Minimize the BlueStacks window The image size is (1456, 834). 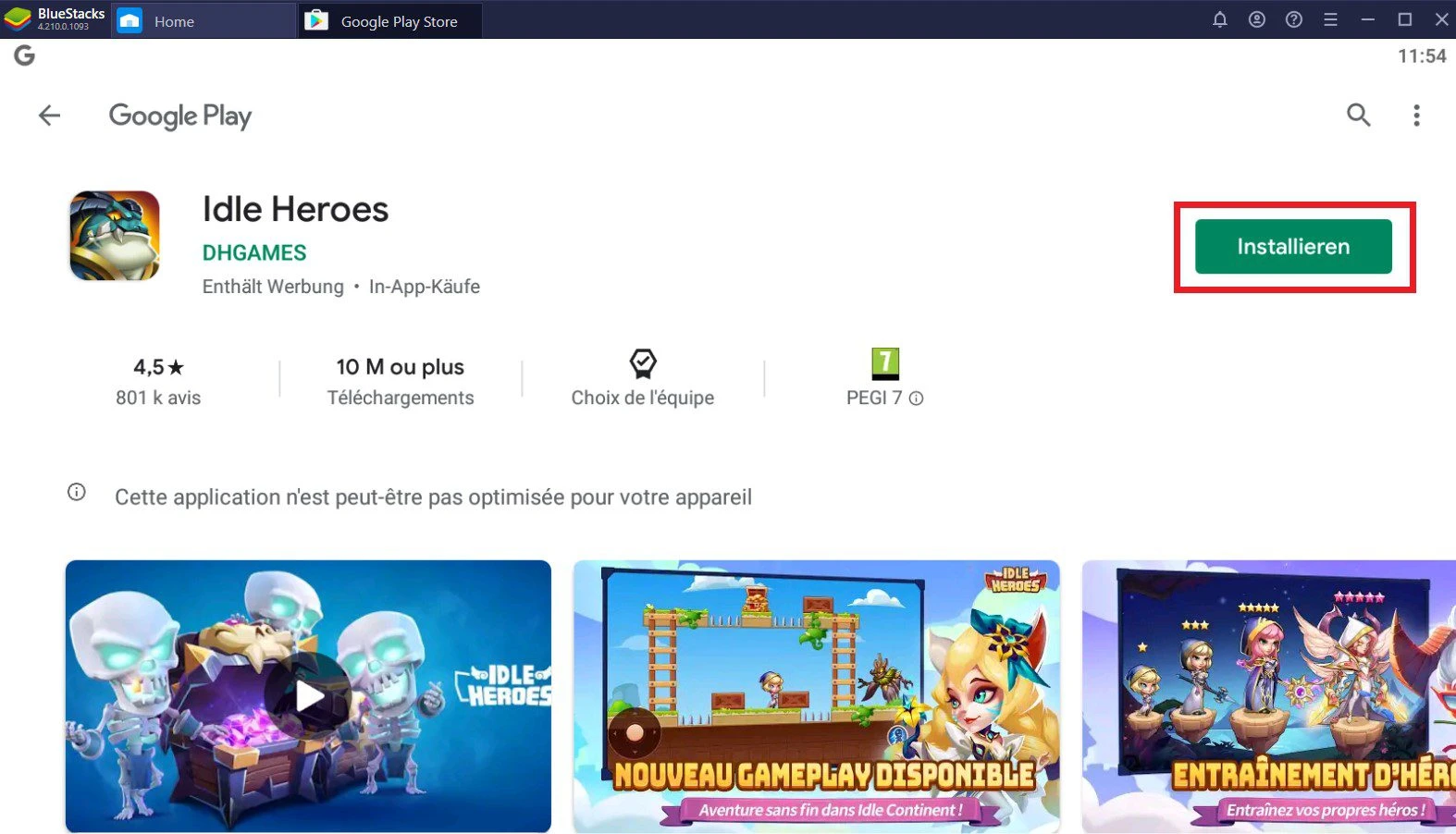(x=1368, y=19)
